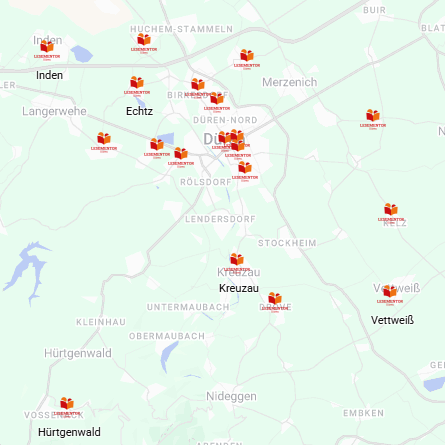This screenshot has height=445, width=445.
Task: Click the black Echtz label
Action: point(139,111)
